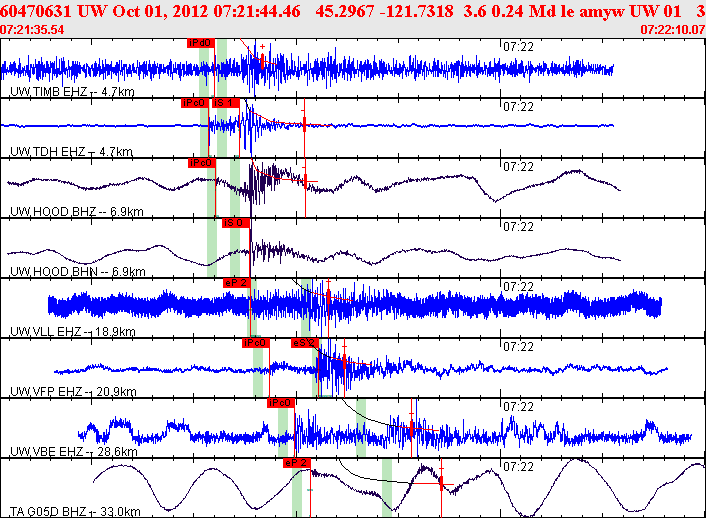Viewport: 706px width, 518px height.
Task: Click the coda end marker on G05D trace
Action: point(441,483)
